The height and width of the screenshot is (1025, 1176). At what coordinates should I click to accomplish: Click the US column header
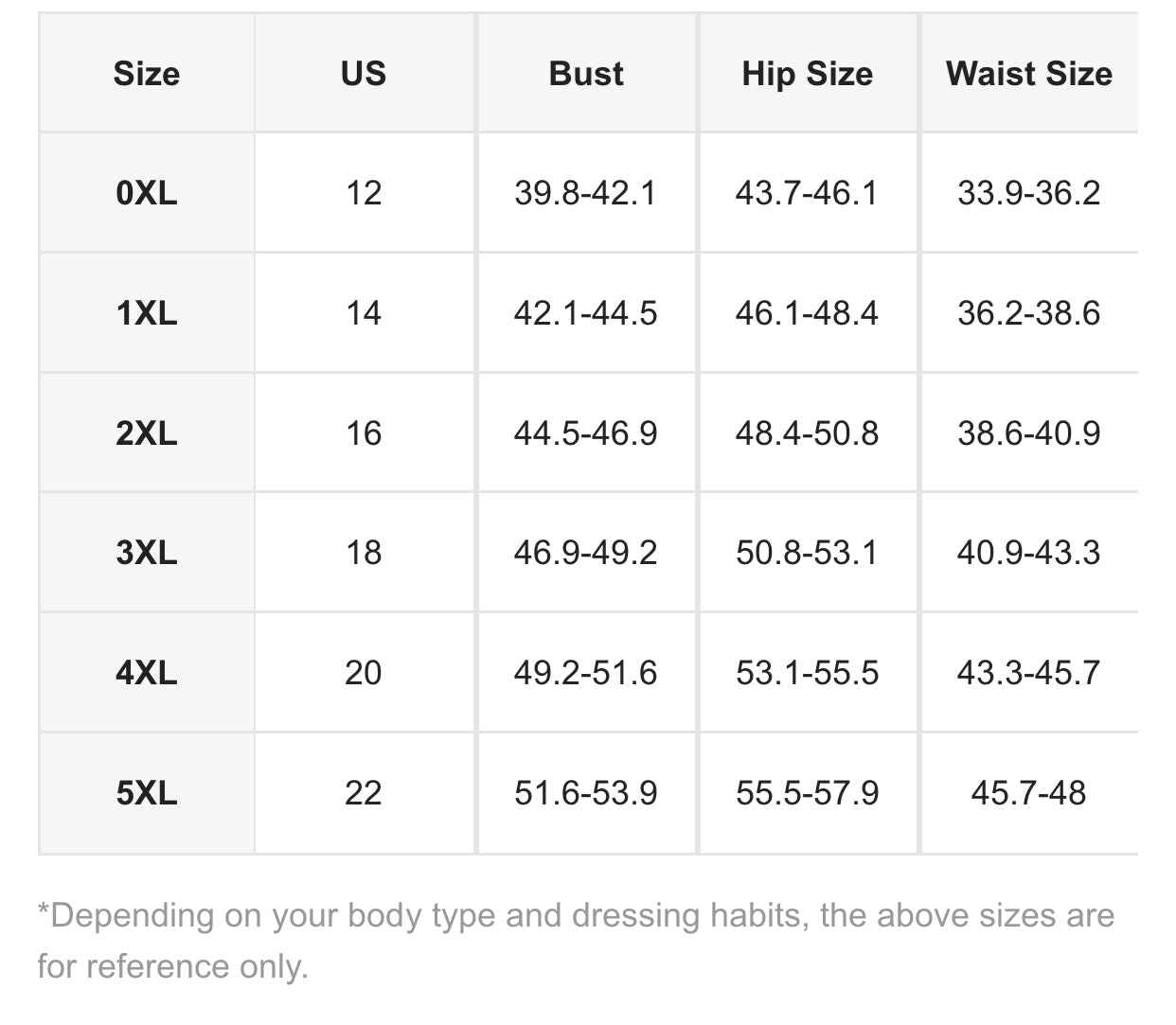coord(364,74)
